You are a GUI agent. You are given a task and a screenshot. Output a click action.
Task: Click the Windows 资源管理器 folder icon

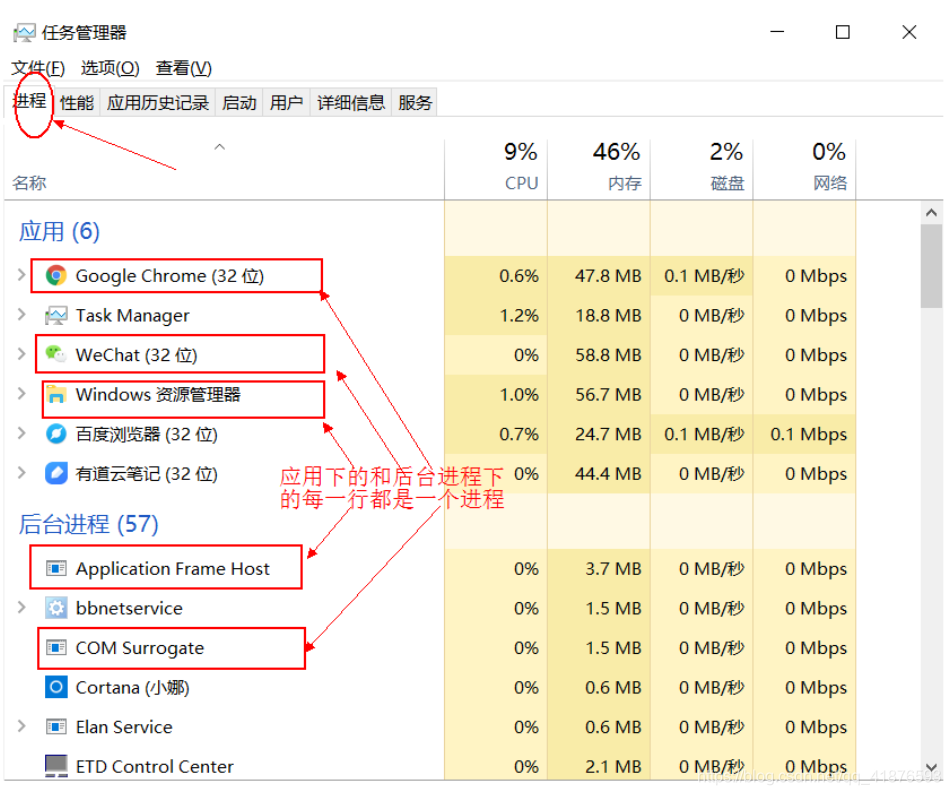click(56, 395)
